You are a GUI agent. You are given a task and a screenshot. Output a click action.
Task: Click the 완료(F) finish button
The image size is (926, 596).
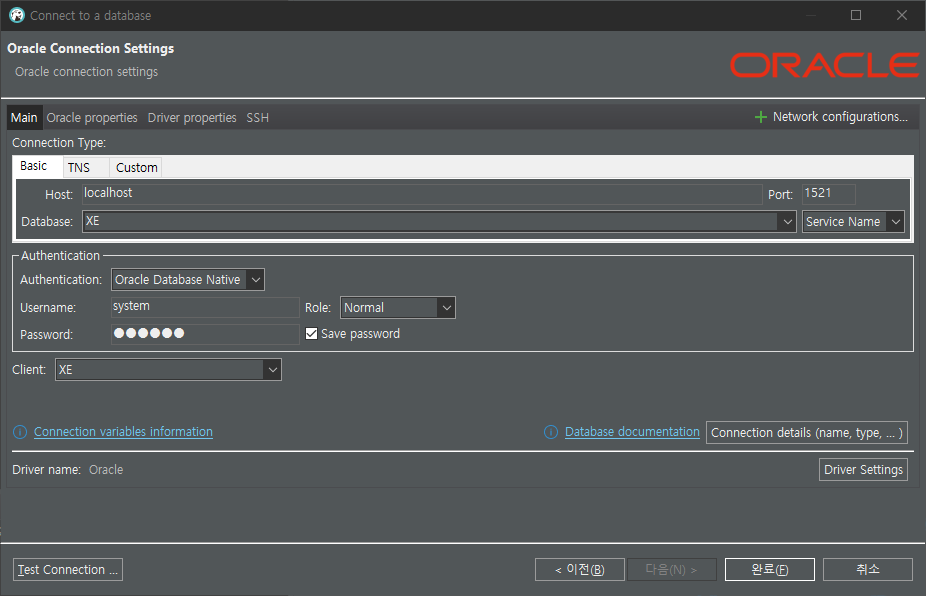tap(770, 569)
